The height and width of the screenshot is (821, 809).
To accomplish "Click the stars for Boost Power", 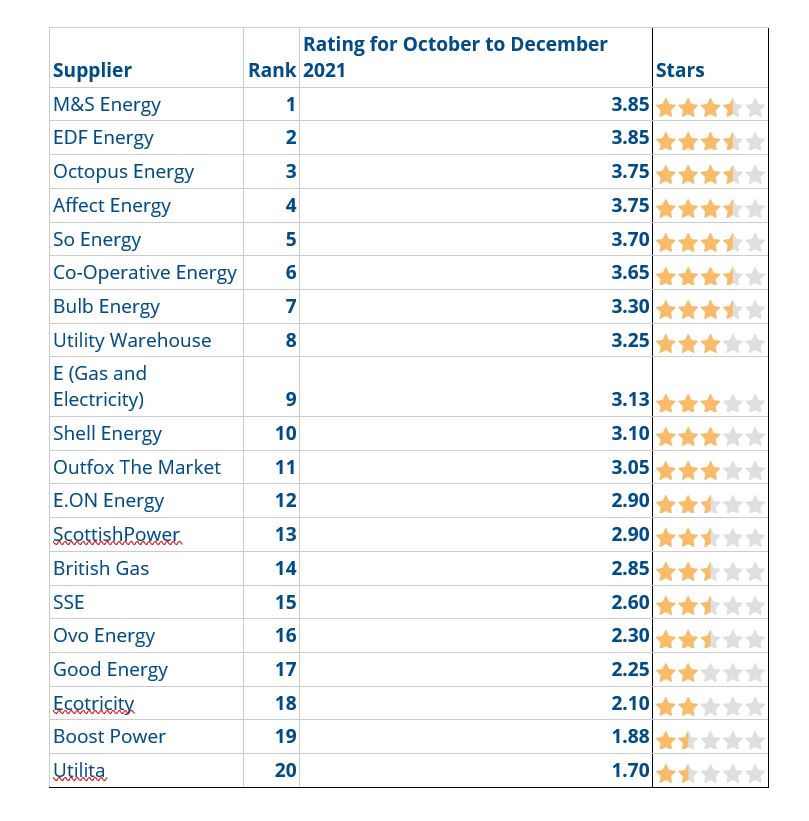I will pos(710,740).
